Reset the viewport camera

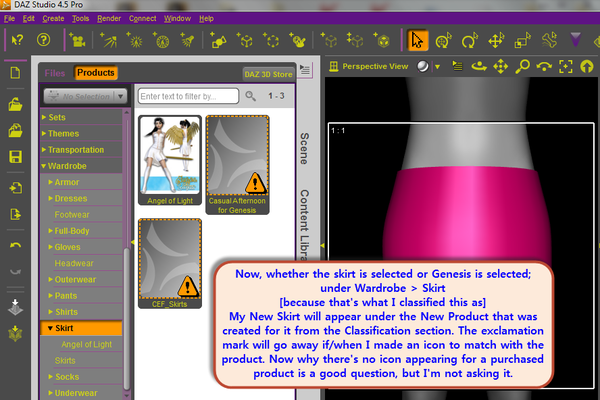pos(587,66)
